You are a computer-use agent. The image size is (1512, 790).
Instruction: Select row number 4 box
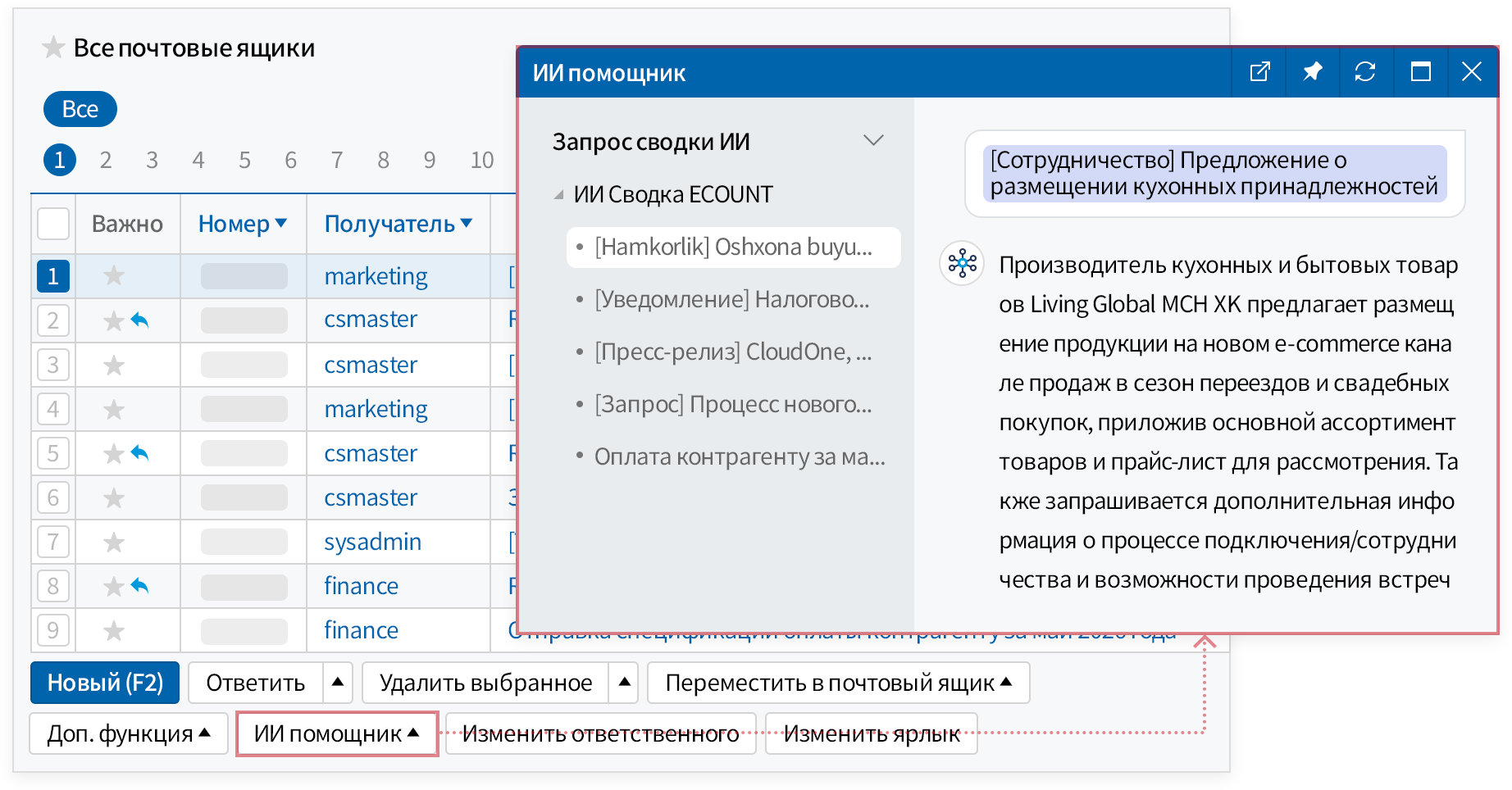point(53,409)
